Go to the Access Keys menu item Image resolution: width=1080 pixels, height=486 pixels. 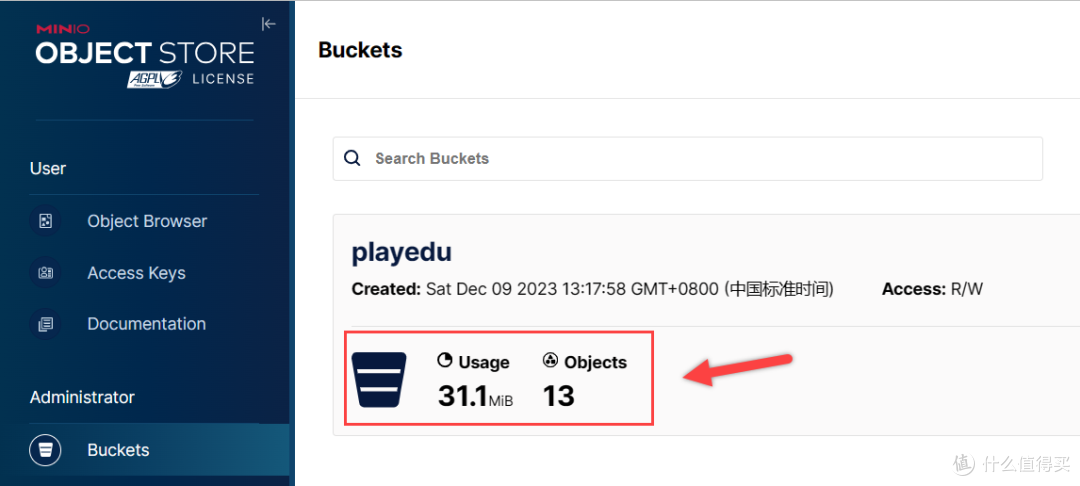136,273
